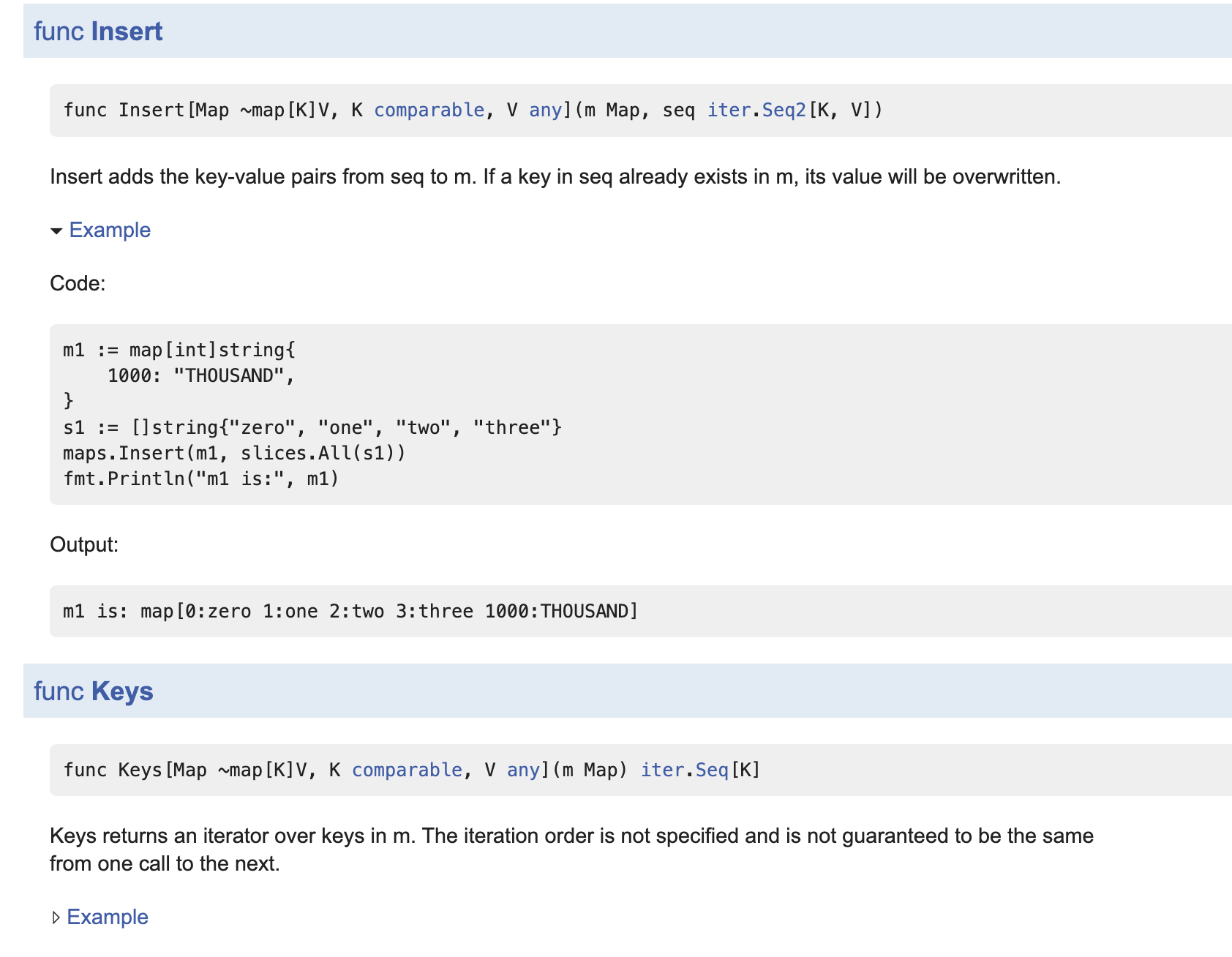
Task: Expand the Keys Example disclosure triangle
Action: pos(56,917)
